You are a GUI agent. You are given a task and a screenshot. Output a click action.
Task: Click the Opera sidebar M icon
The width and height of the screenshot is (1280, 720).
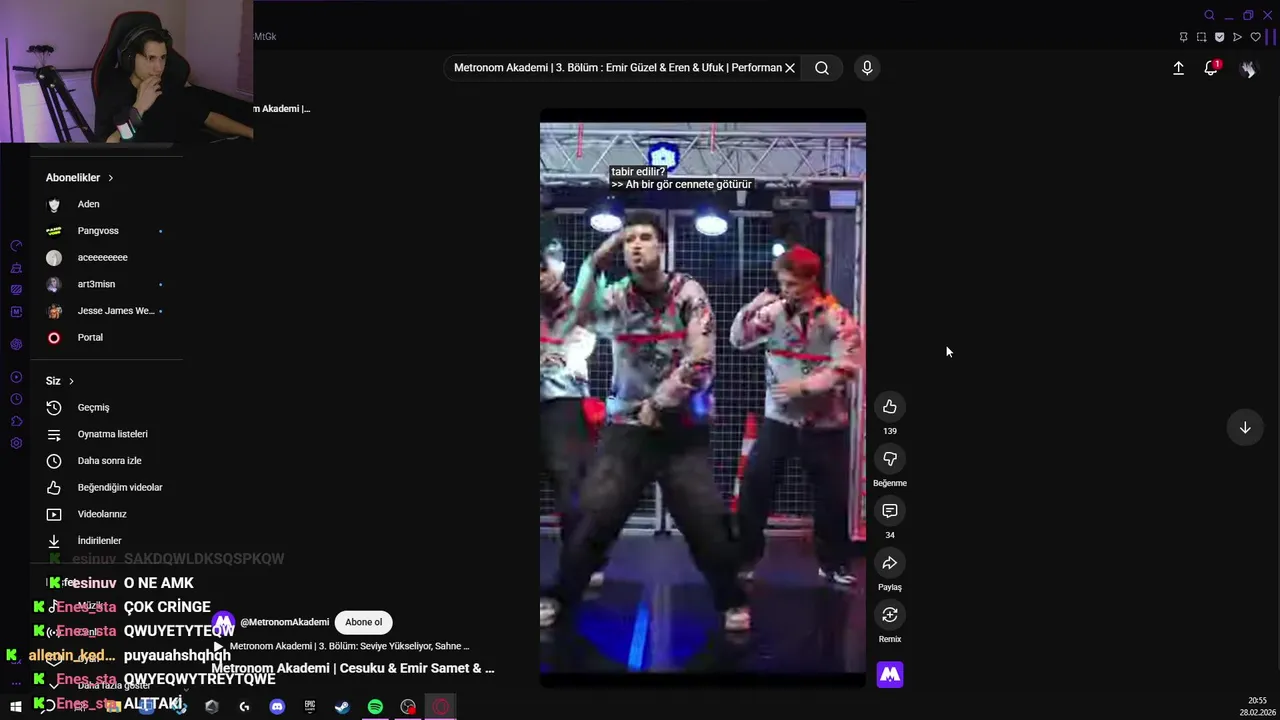click(16, 312)
